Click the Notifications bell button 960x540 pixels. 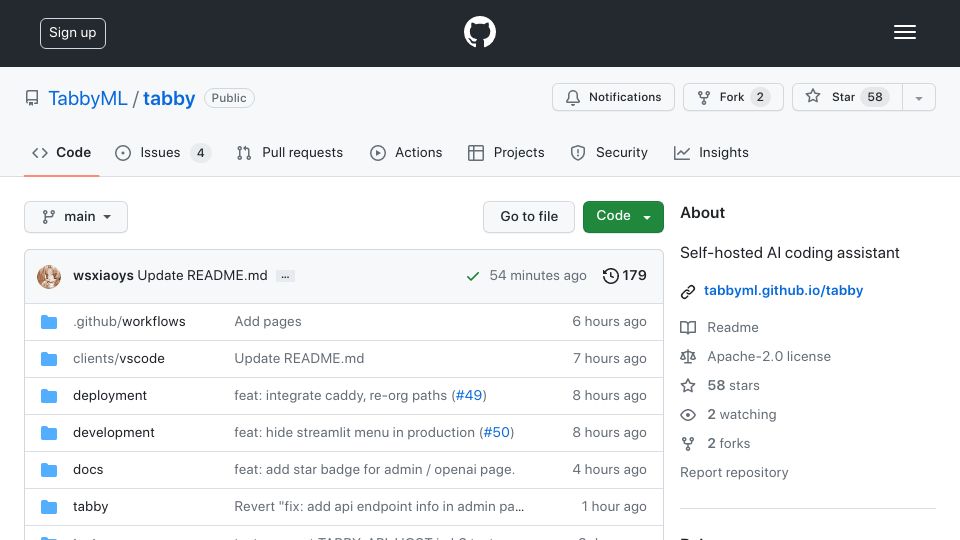[613, 97]
